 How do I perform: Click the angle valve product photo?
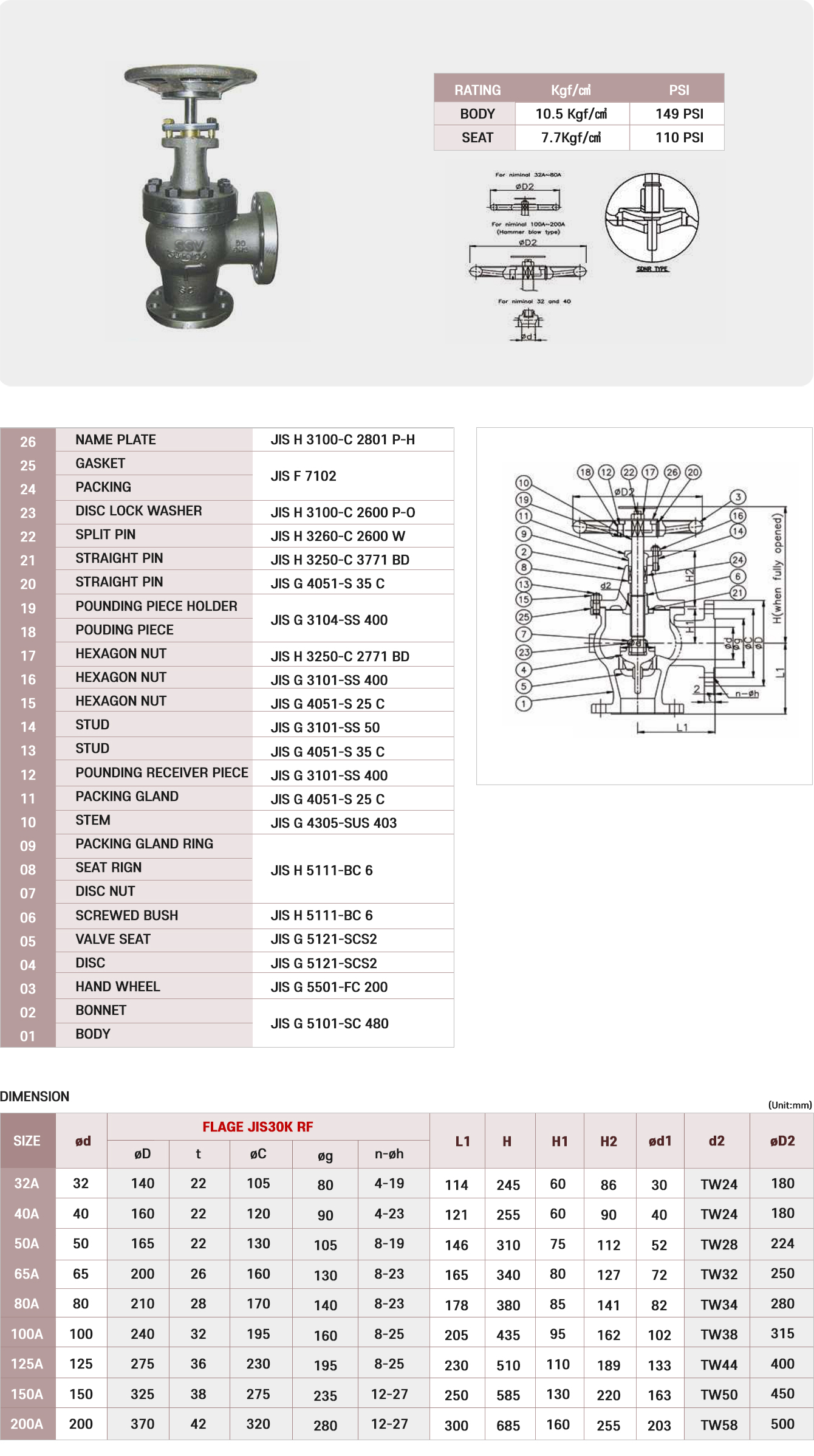click(202, 197)
